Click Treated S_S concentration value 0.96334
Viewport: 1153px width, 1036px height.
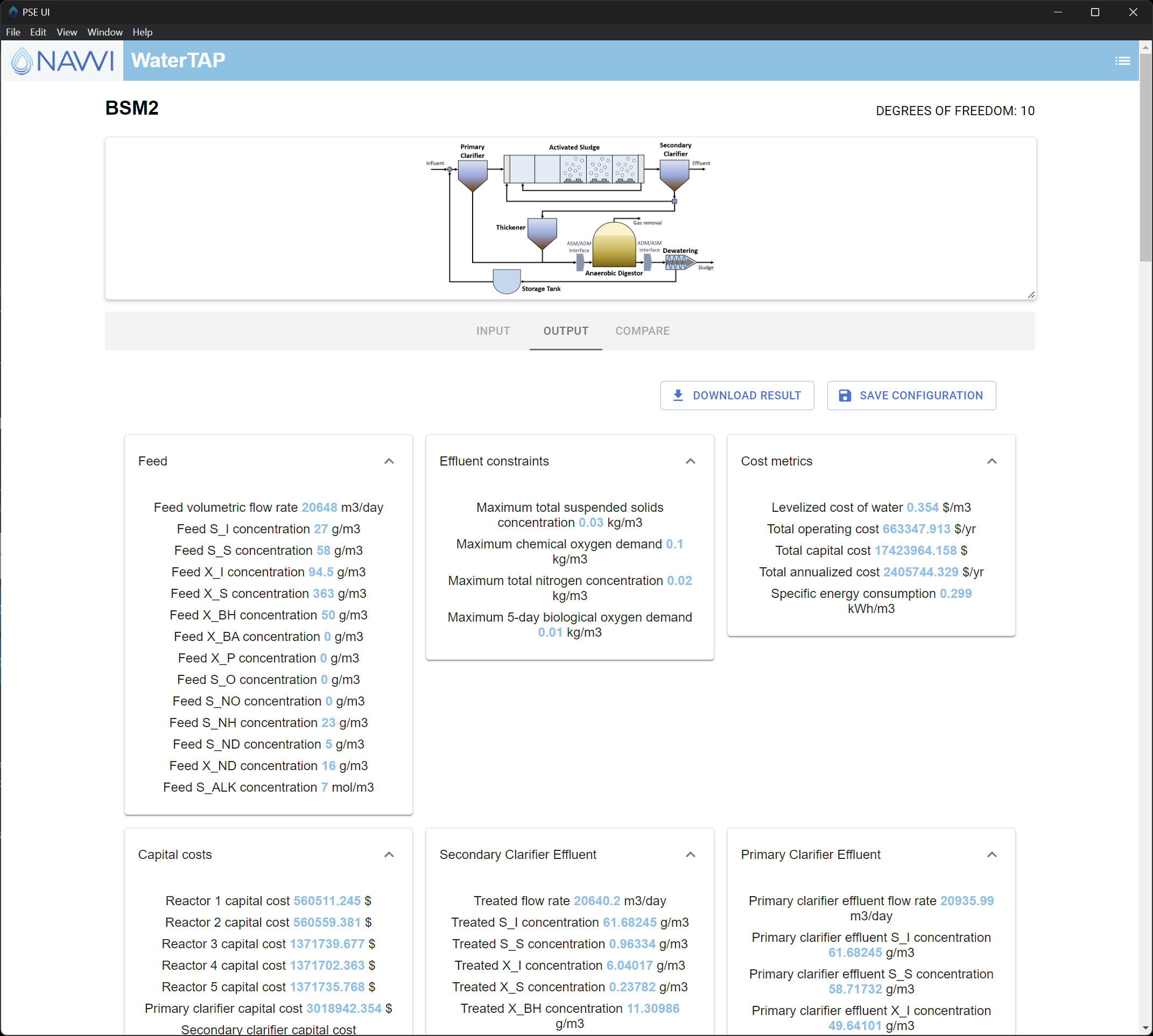coord(632,944)
